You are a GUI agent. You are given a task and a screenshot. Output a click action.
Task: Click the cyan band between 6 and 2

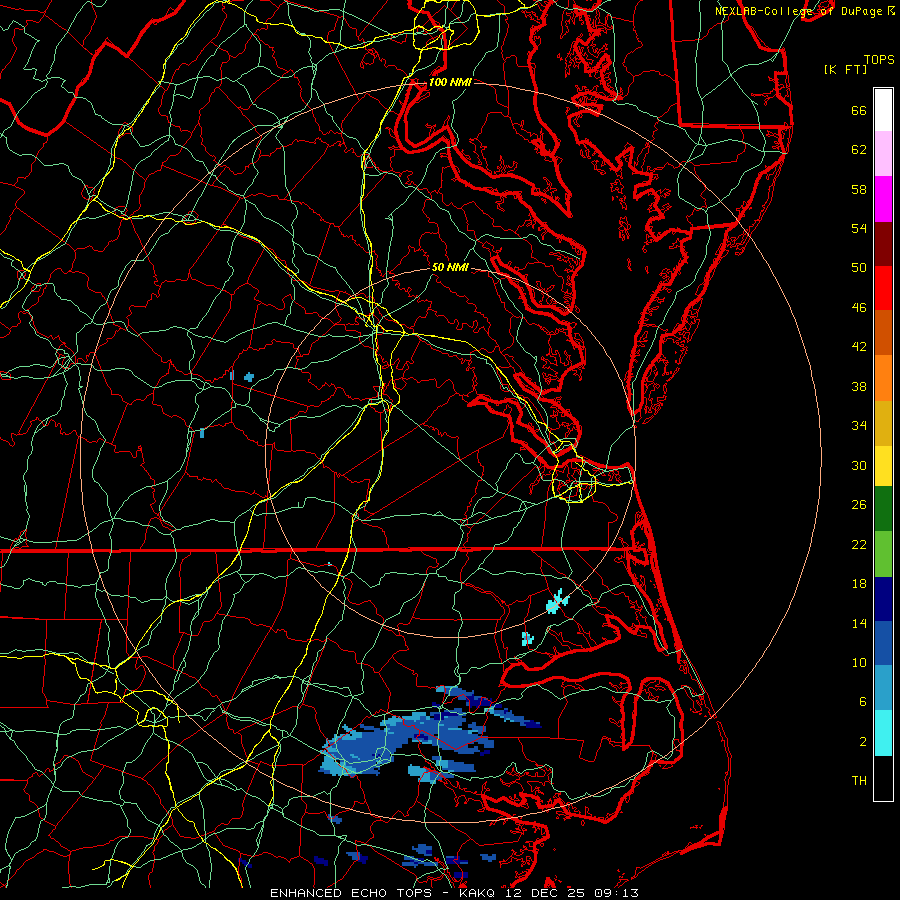point(883,733)
